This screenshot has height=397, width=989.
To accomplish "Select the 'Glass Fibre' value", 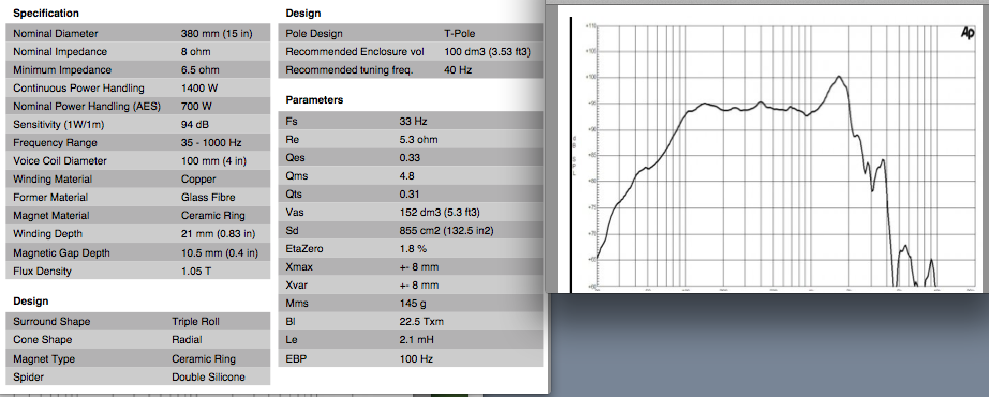I will point(208,198).
